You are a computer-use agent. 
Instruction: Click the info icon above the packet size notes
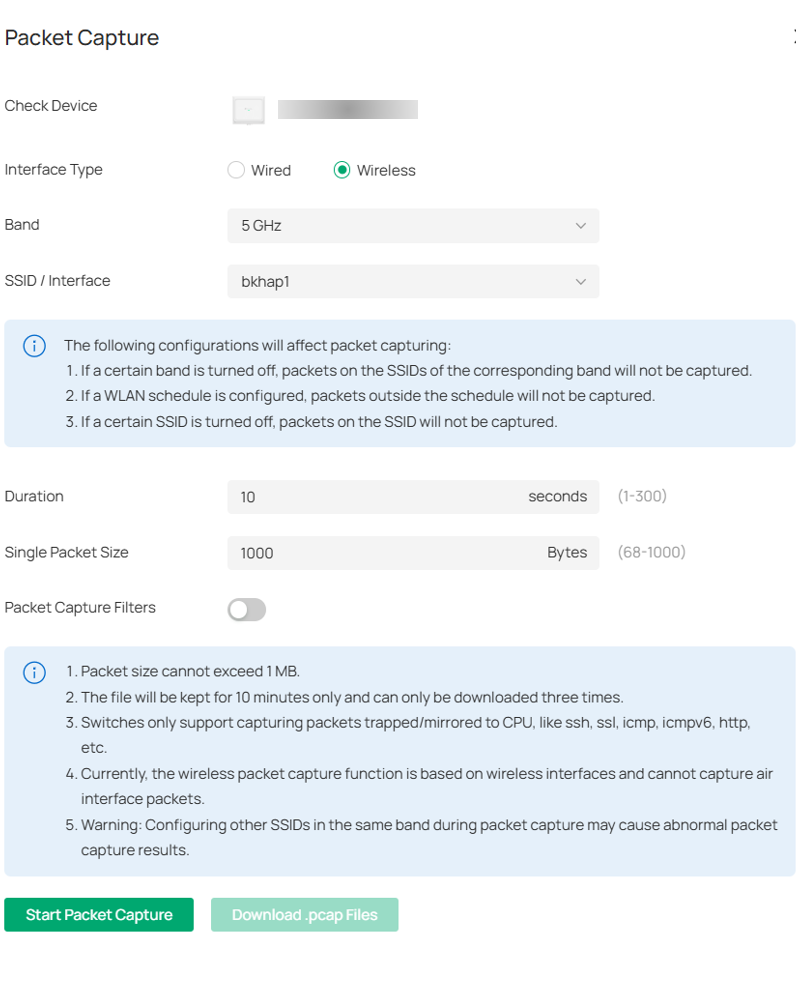[x=34, y=673]
